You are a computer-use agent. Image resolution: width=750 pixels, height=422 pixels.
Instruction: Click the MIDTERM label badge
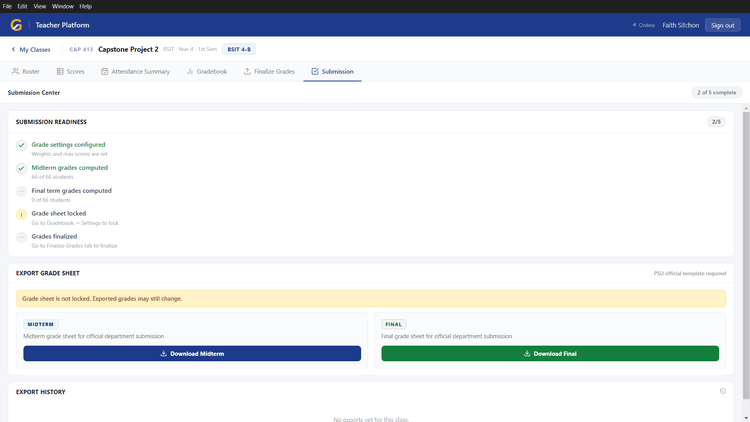(41, 324)
